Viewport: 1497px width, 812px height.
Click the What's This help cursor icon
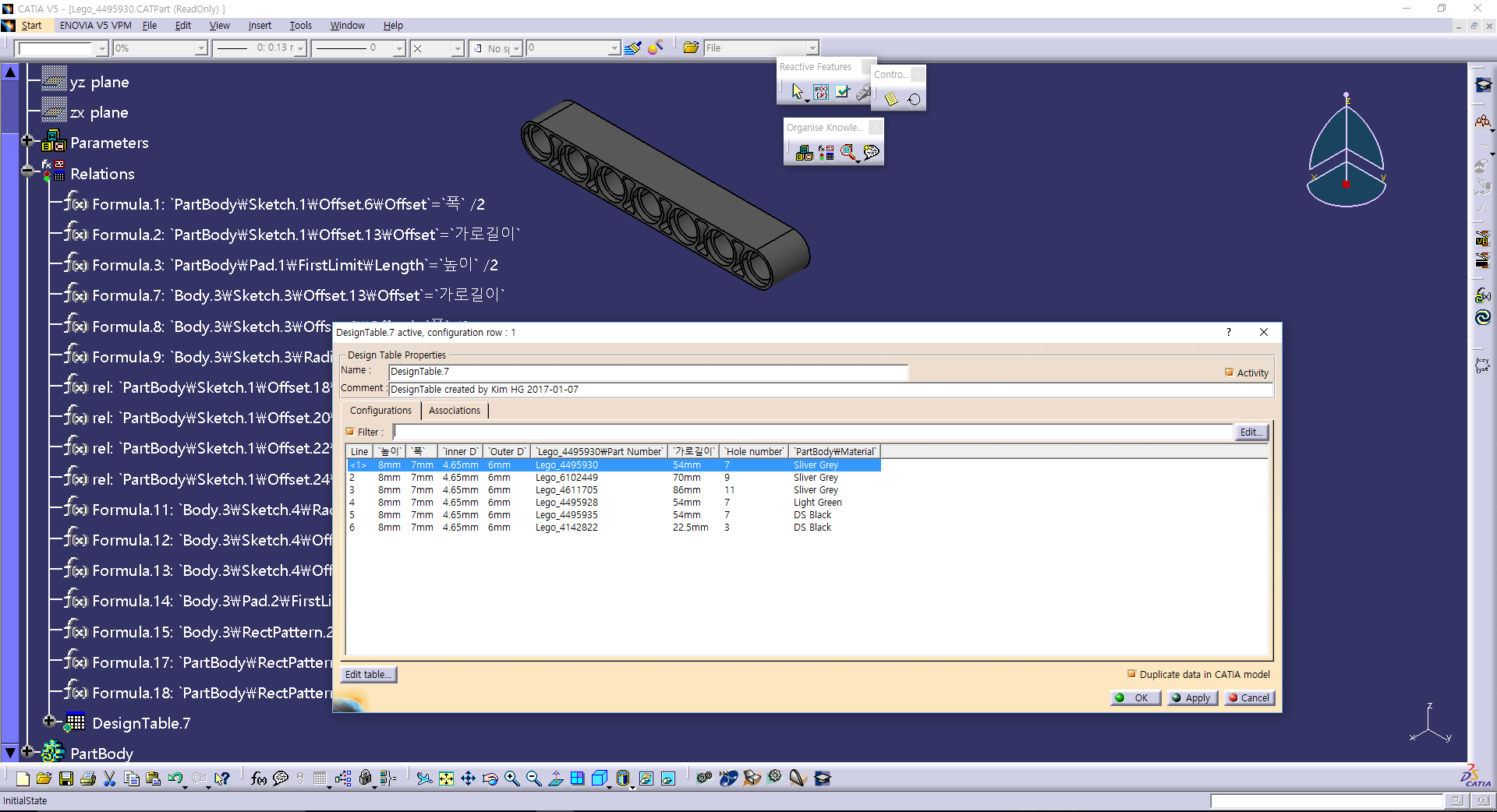(x=222, y=778)
